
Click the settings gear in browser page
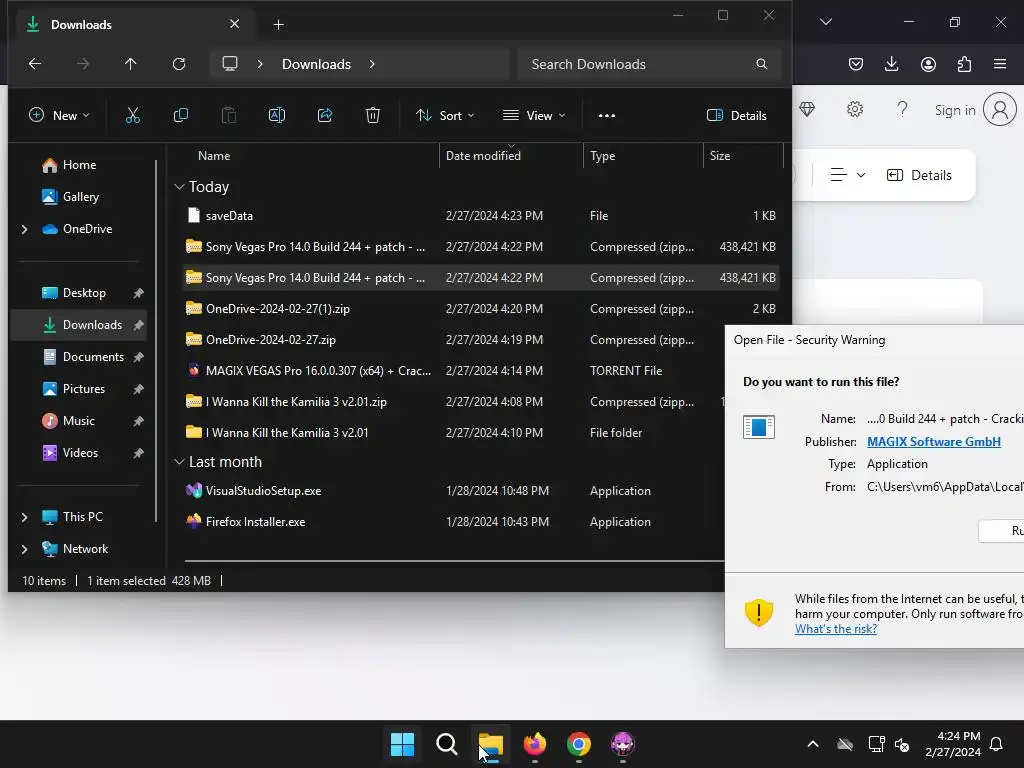point(855,109)
